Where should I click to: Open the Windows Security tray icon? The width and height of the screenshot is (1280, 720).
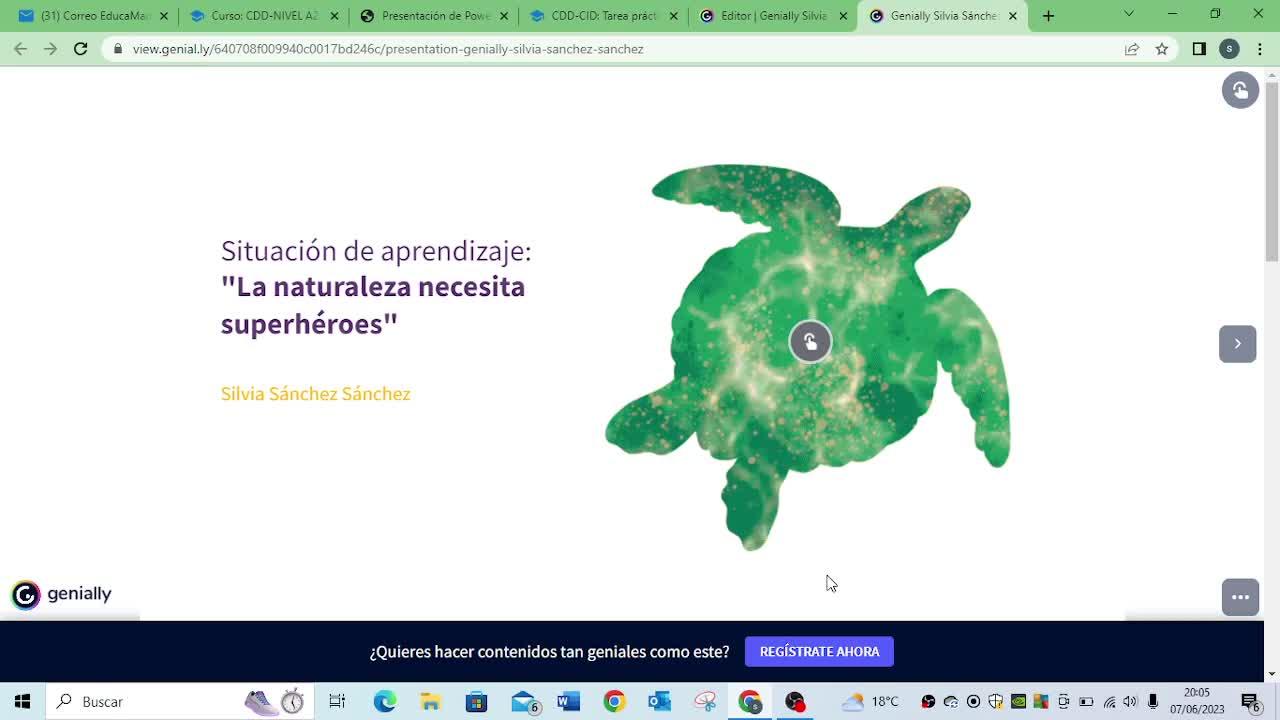coord(996,702)
